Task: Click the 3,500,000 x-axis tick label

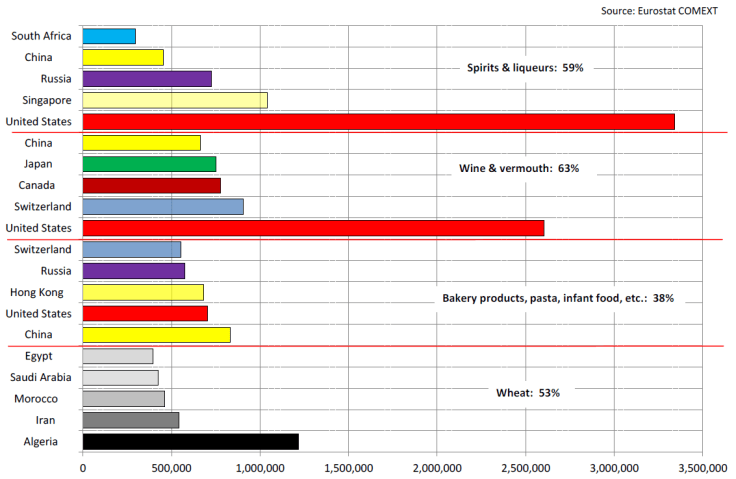Action: (703, 466)
